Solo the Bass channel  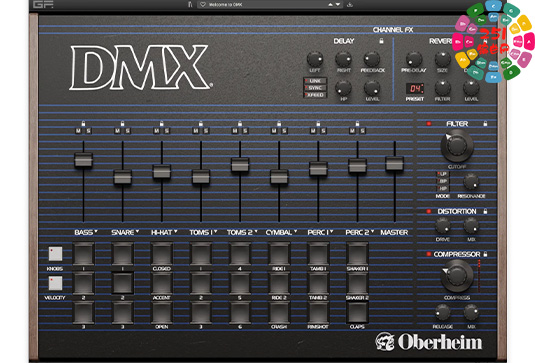[x=88, y=131]
